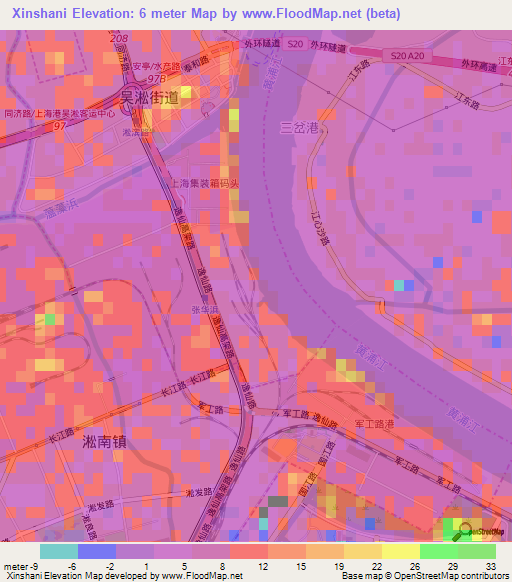This screenshot has width=512, height=582.
Task: Select the teal -9 meter legend swatch
Action: point(59,552)
